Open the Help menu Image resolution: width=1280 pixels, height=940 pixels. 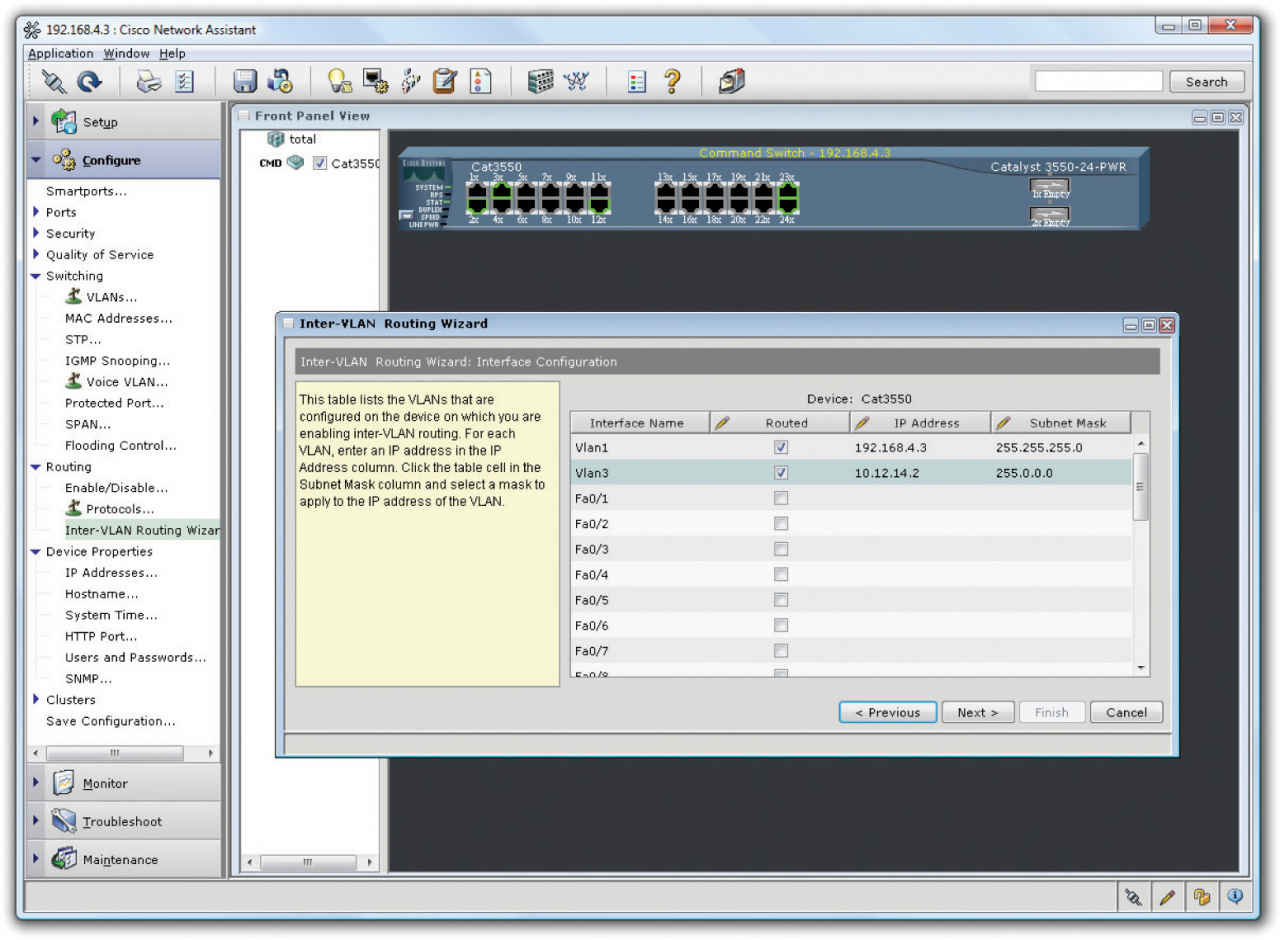(172, 54)
